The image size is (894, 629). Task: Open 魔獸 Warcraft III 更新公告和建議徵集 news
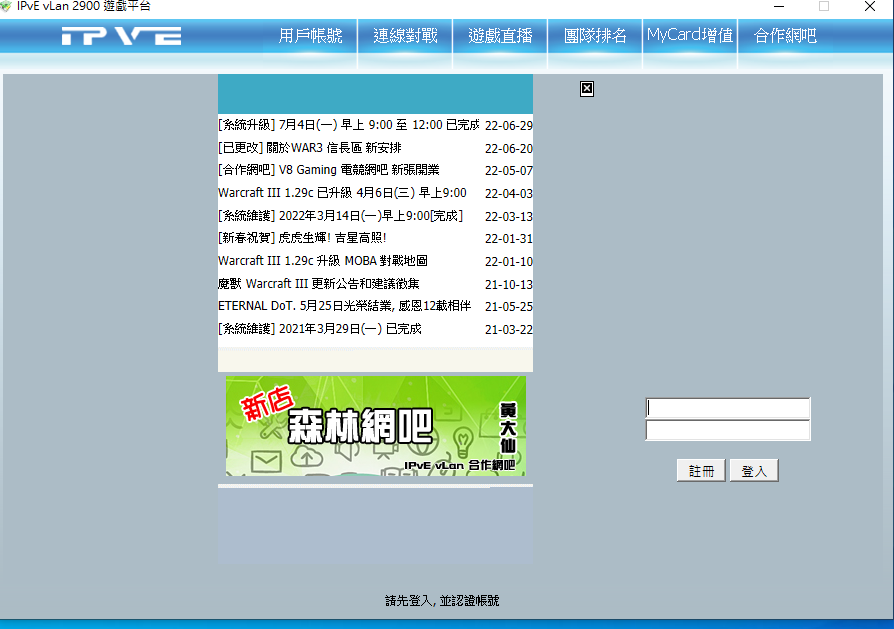point(319,283)
